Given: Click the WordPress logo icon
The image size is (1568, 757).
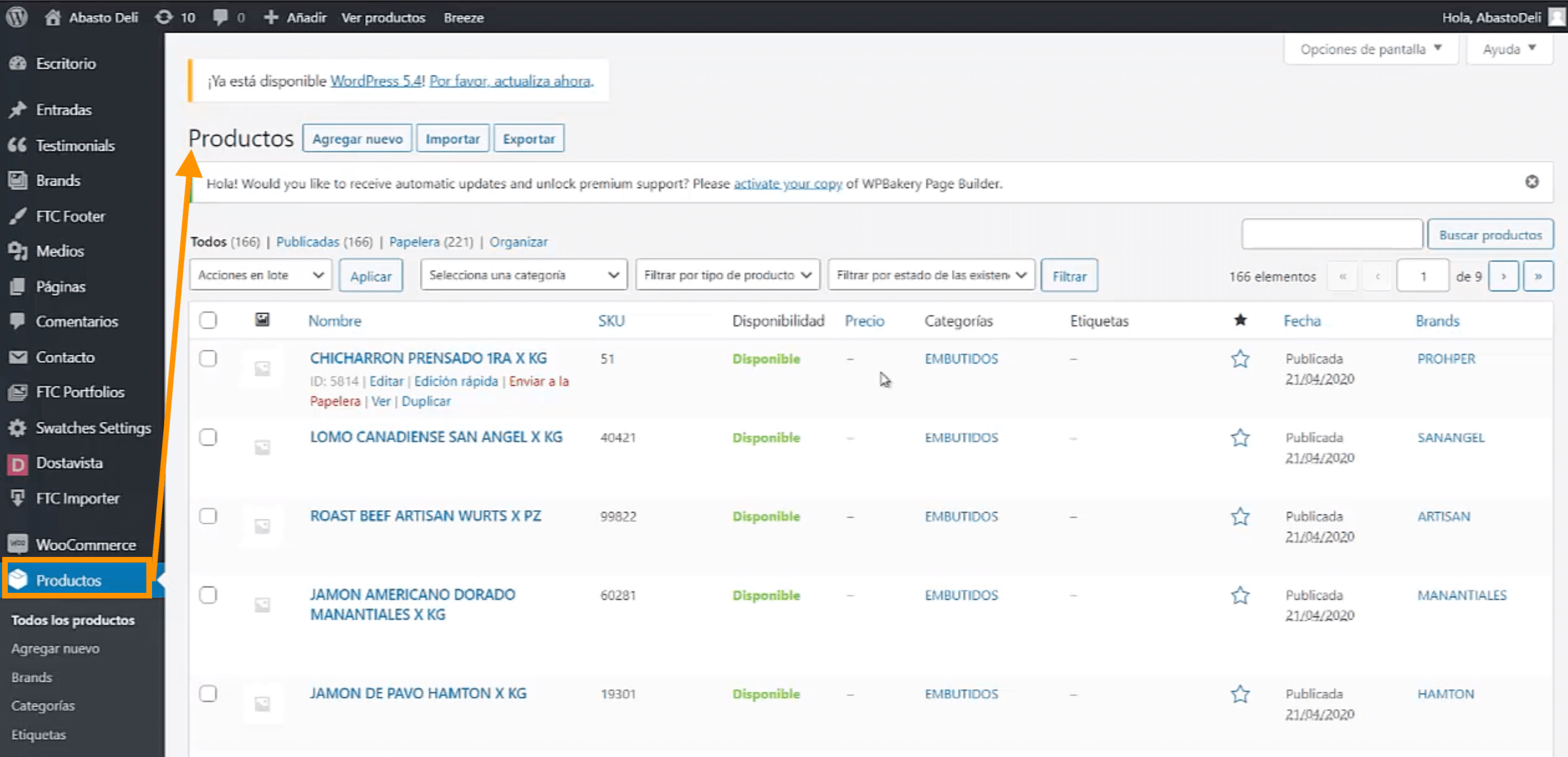Looking at the screenshot, I should tap(17, 17).
